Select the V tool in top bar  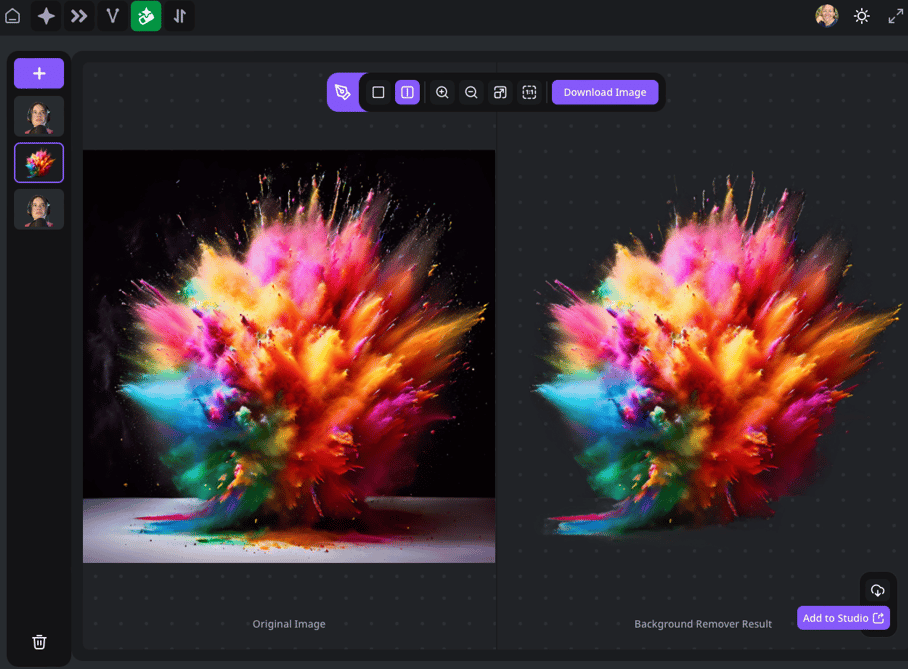(x=112, y=16)
